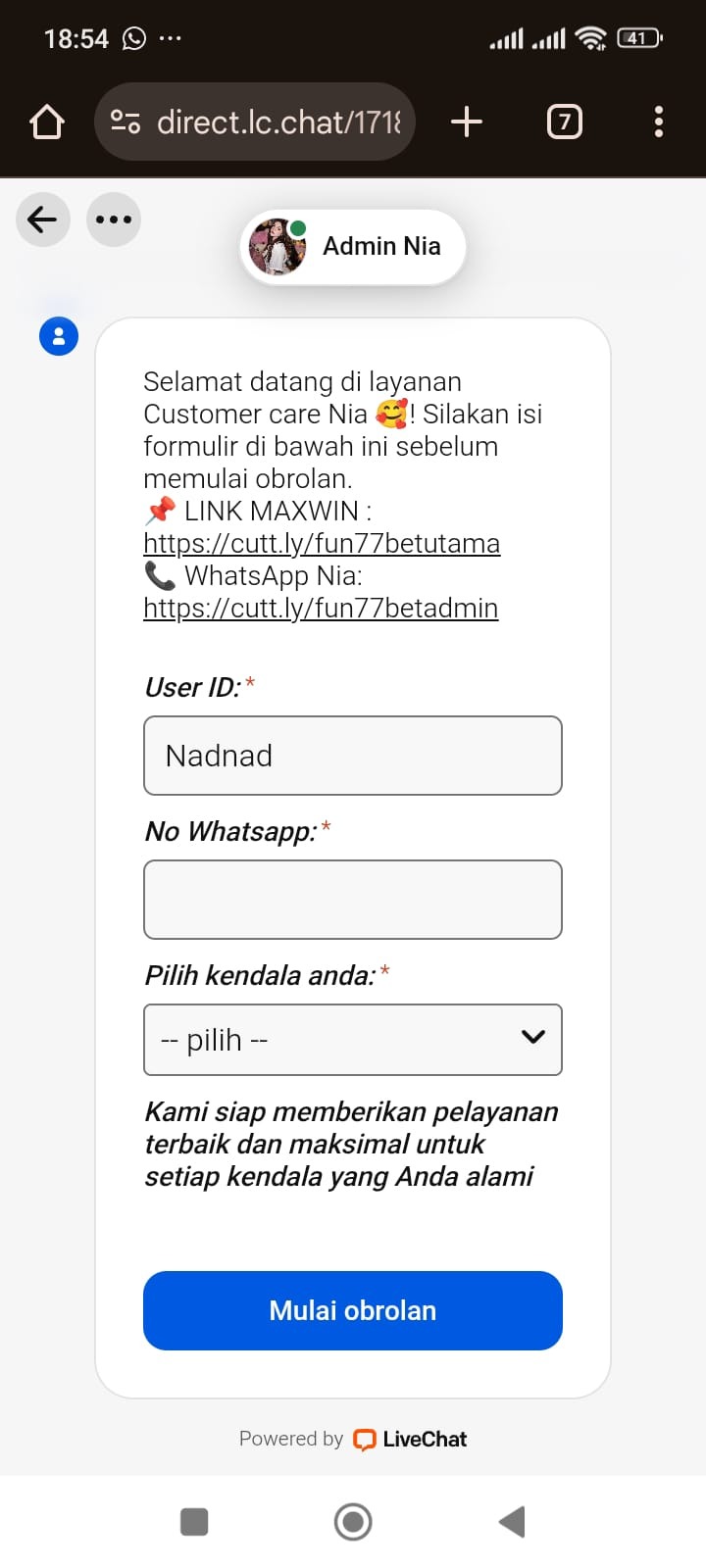Open the chat options ellipsis menu
Image resolution: width=706 pixels, height=1568 pixels.
click(114, 220)
